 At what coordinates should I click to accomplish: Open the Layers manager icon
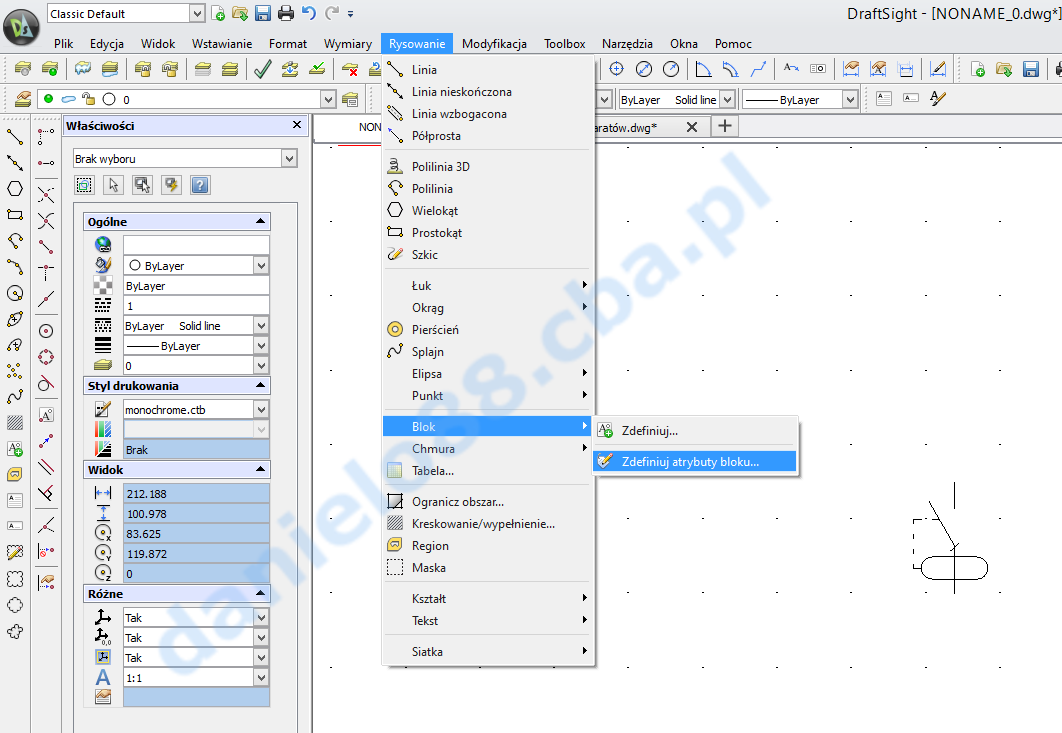point(22,99)
